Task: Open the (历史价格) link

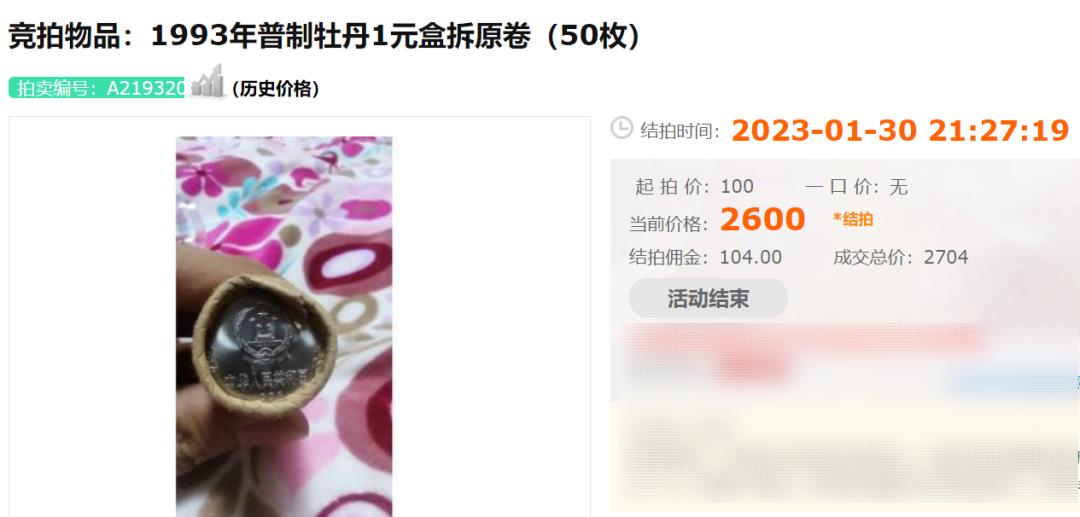Action: pos(276,89)
